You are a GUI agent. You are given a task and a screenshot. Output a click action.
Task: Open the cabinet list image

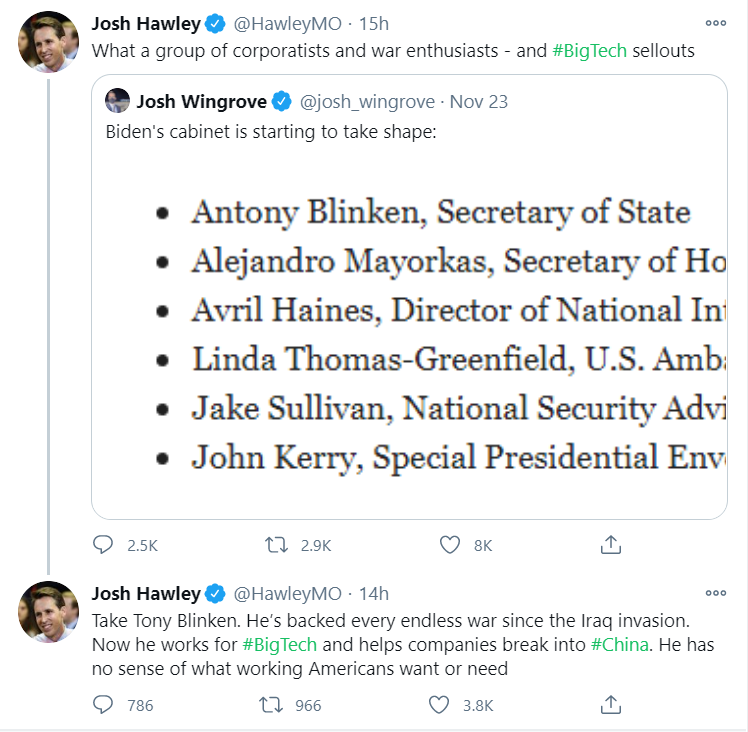[409, 334]
